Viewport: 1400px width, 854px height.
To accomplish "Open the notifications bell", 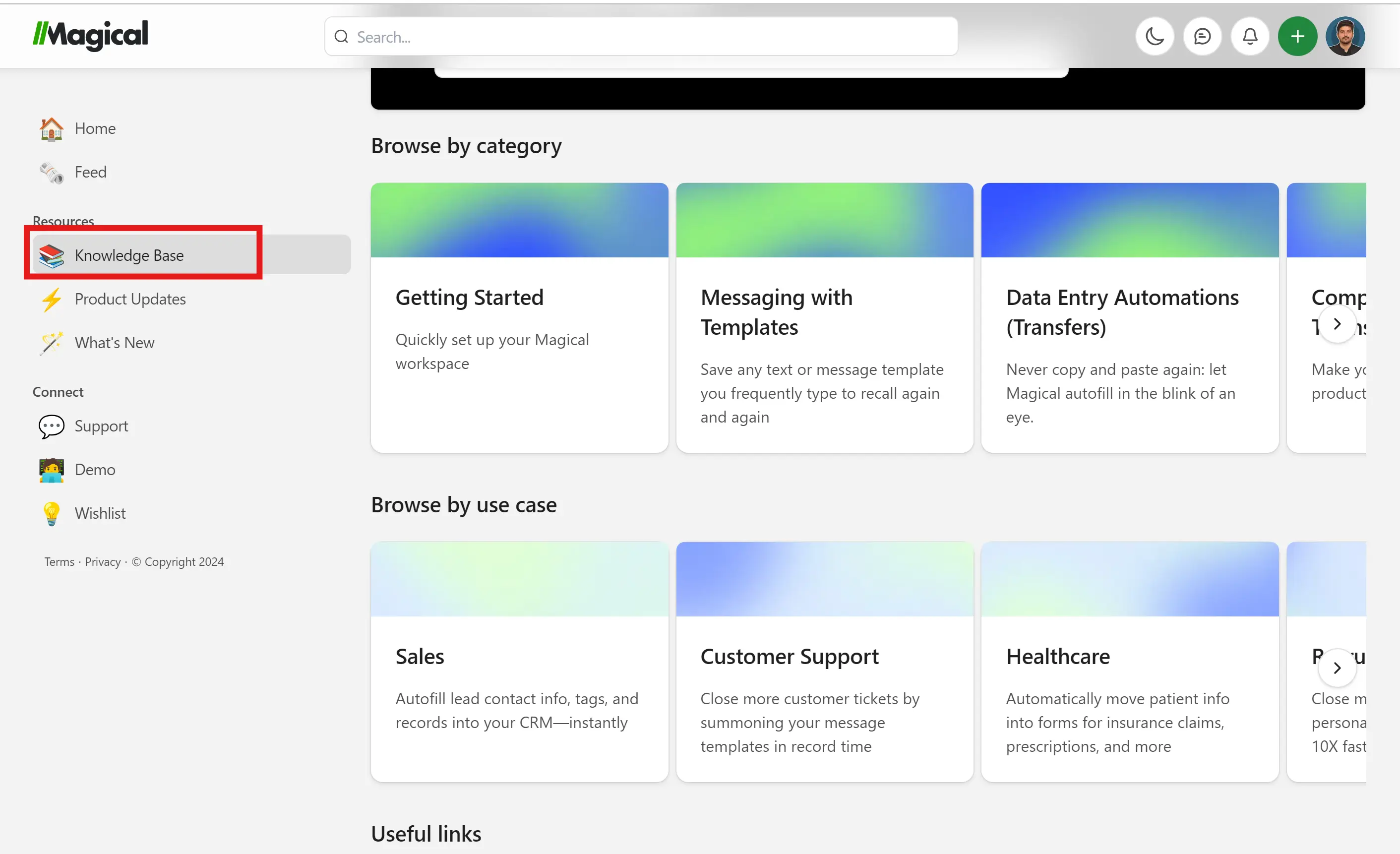I will [x=1249, y=37].
